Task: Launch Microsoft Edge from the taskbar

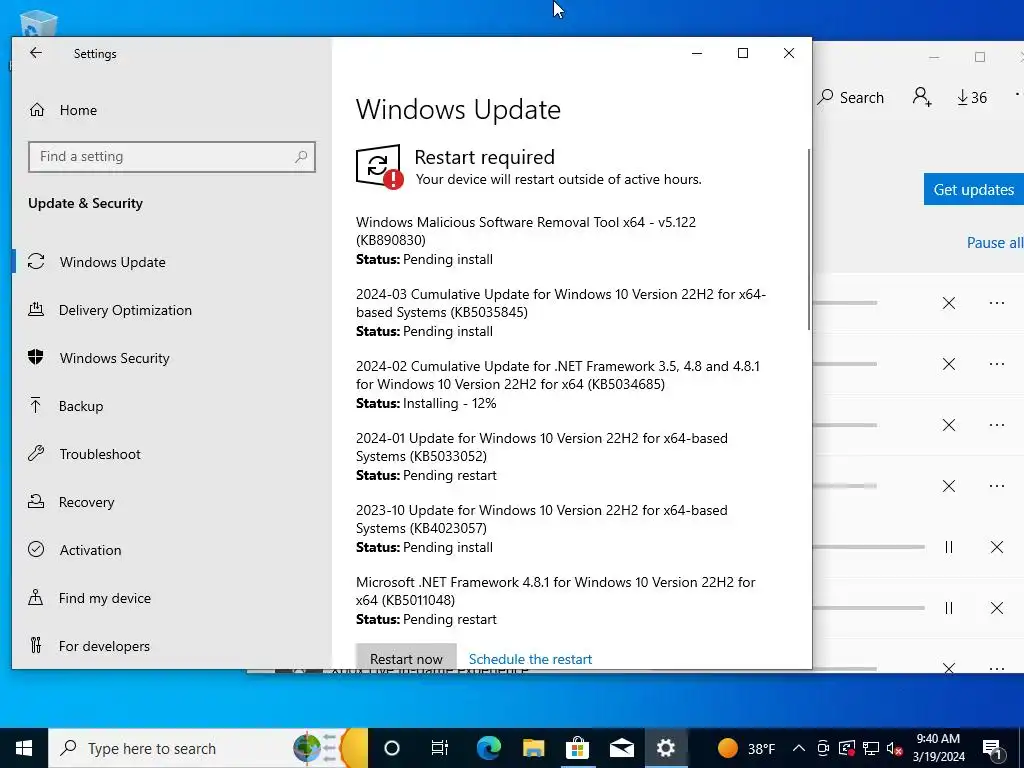Action: (x=488, y=748)
